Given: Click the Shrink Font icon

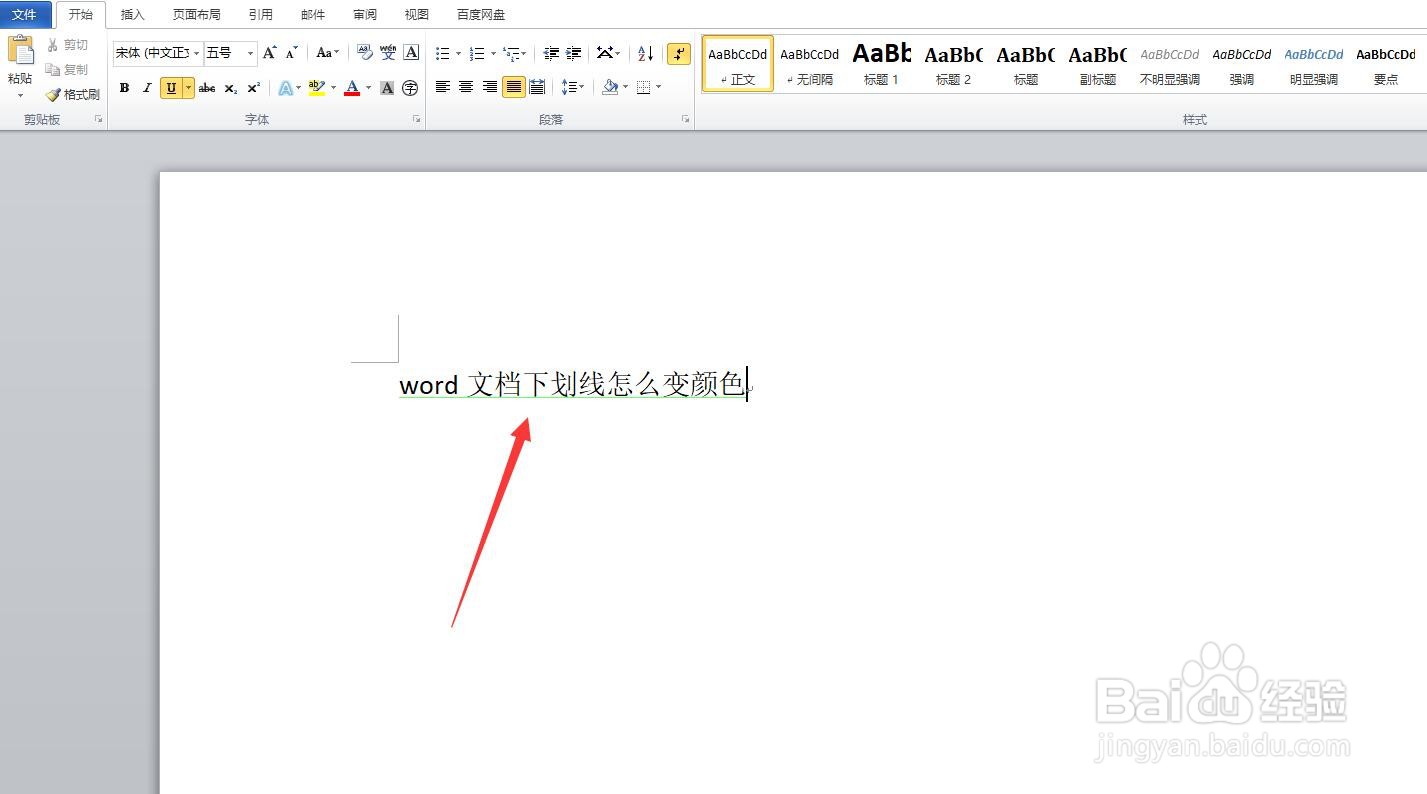Looking at the screenshot, I should click(x=292, y=53).
